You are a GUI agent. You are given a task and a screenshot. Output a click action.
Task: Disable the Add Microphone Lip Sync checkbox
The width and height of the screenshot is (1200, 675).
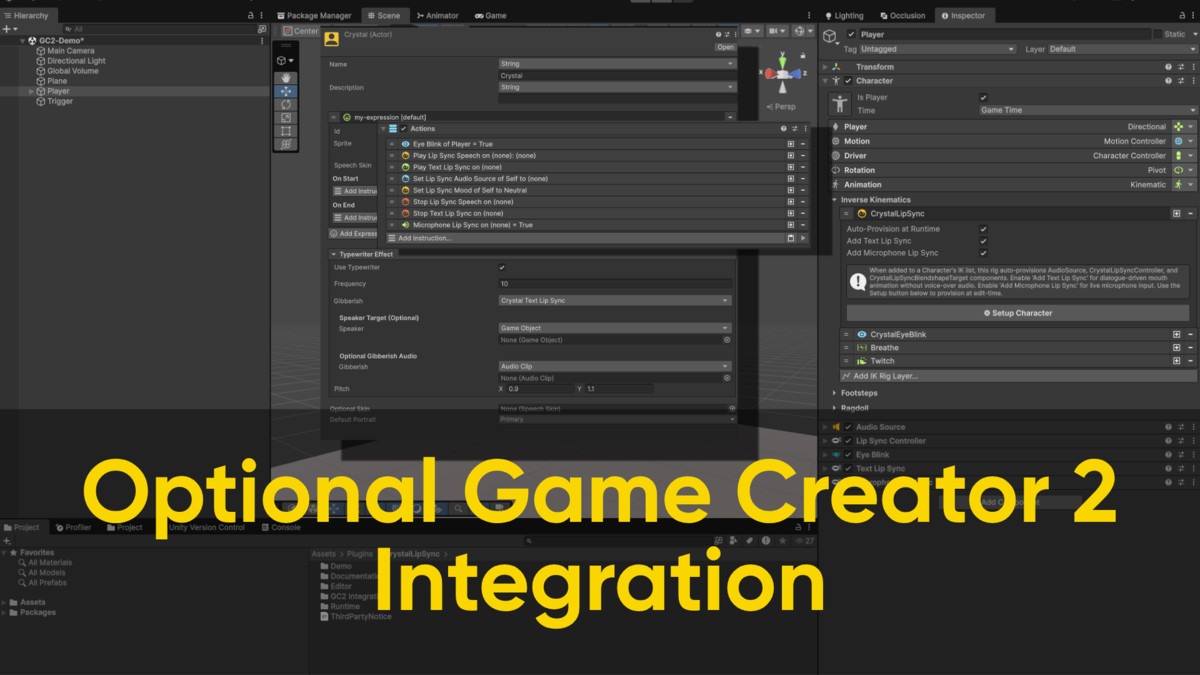pyautogui.click(x=983, y=253)
